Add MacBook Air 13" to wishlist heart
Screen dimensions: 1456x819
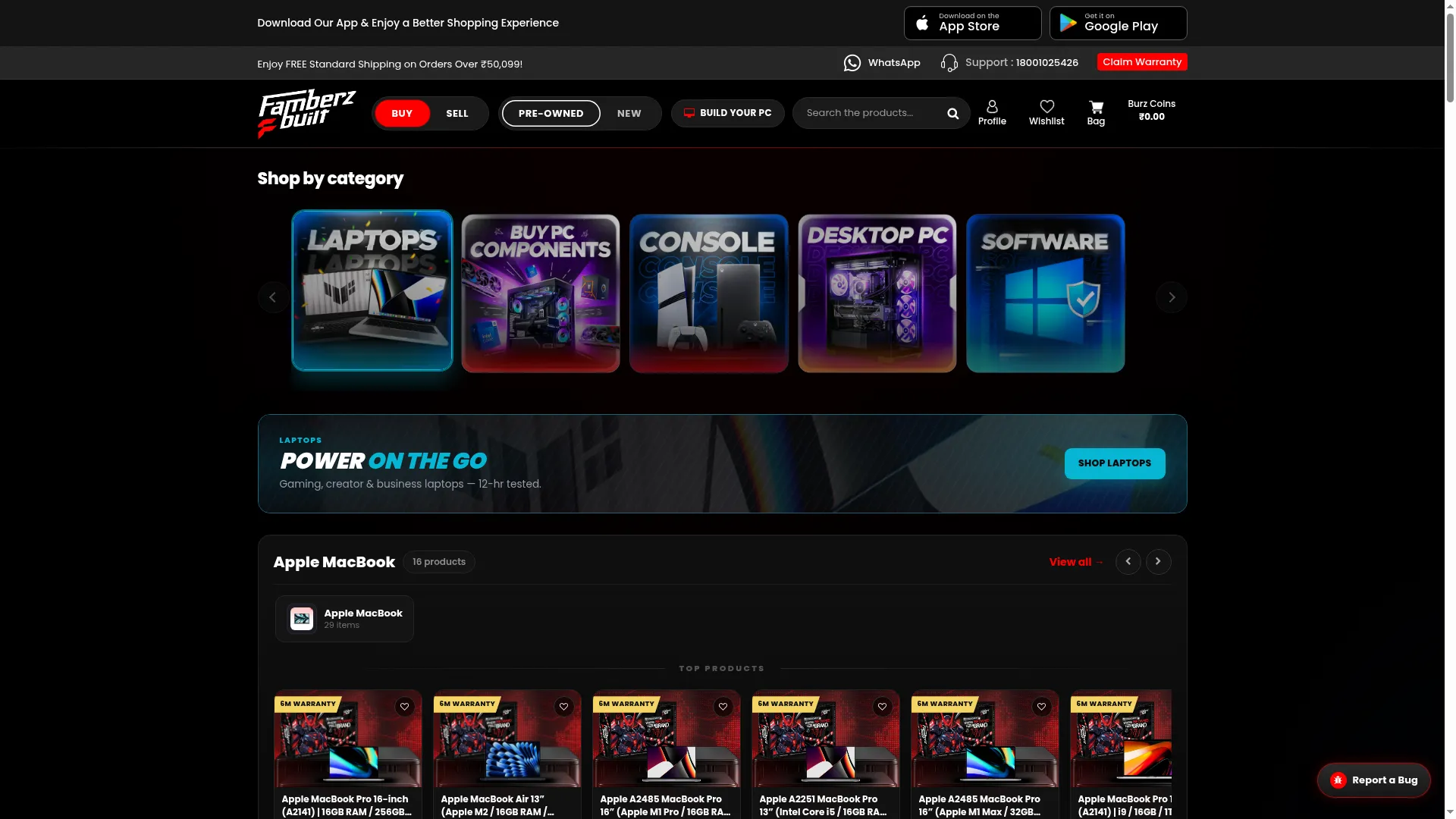pos(563,707)
